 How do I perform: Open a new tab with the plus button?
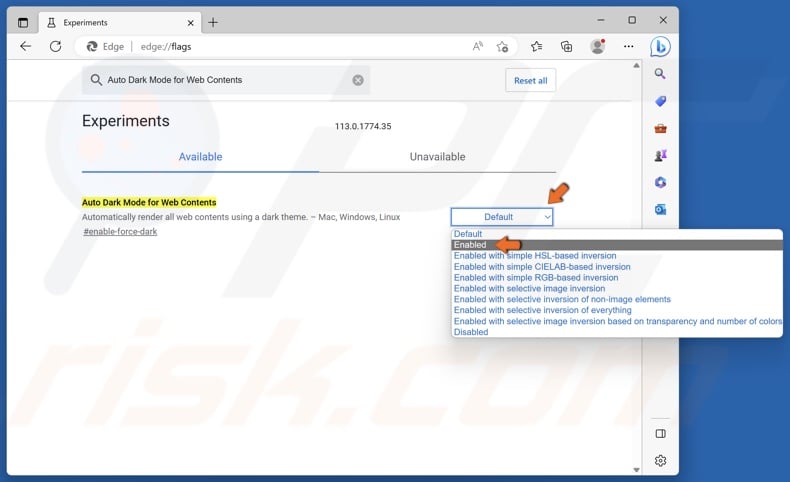click(213, 22)
